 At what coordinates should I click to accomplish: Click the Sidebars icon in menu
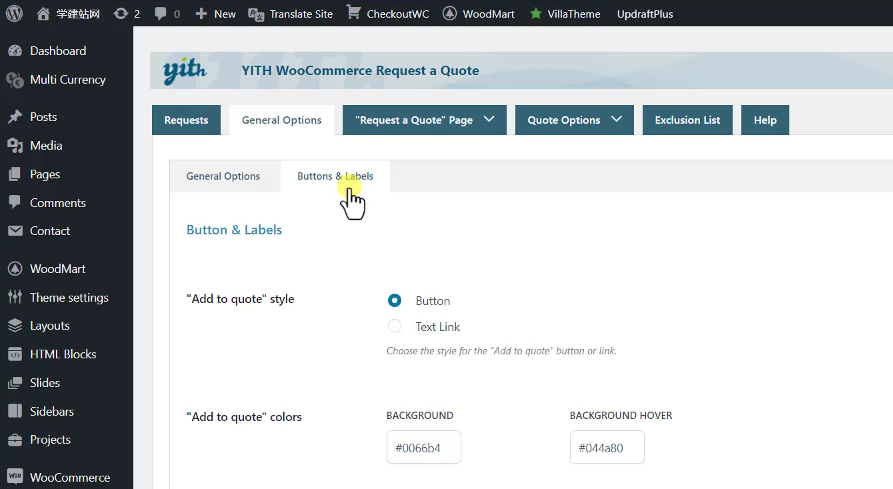15,411
